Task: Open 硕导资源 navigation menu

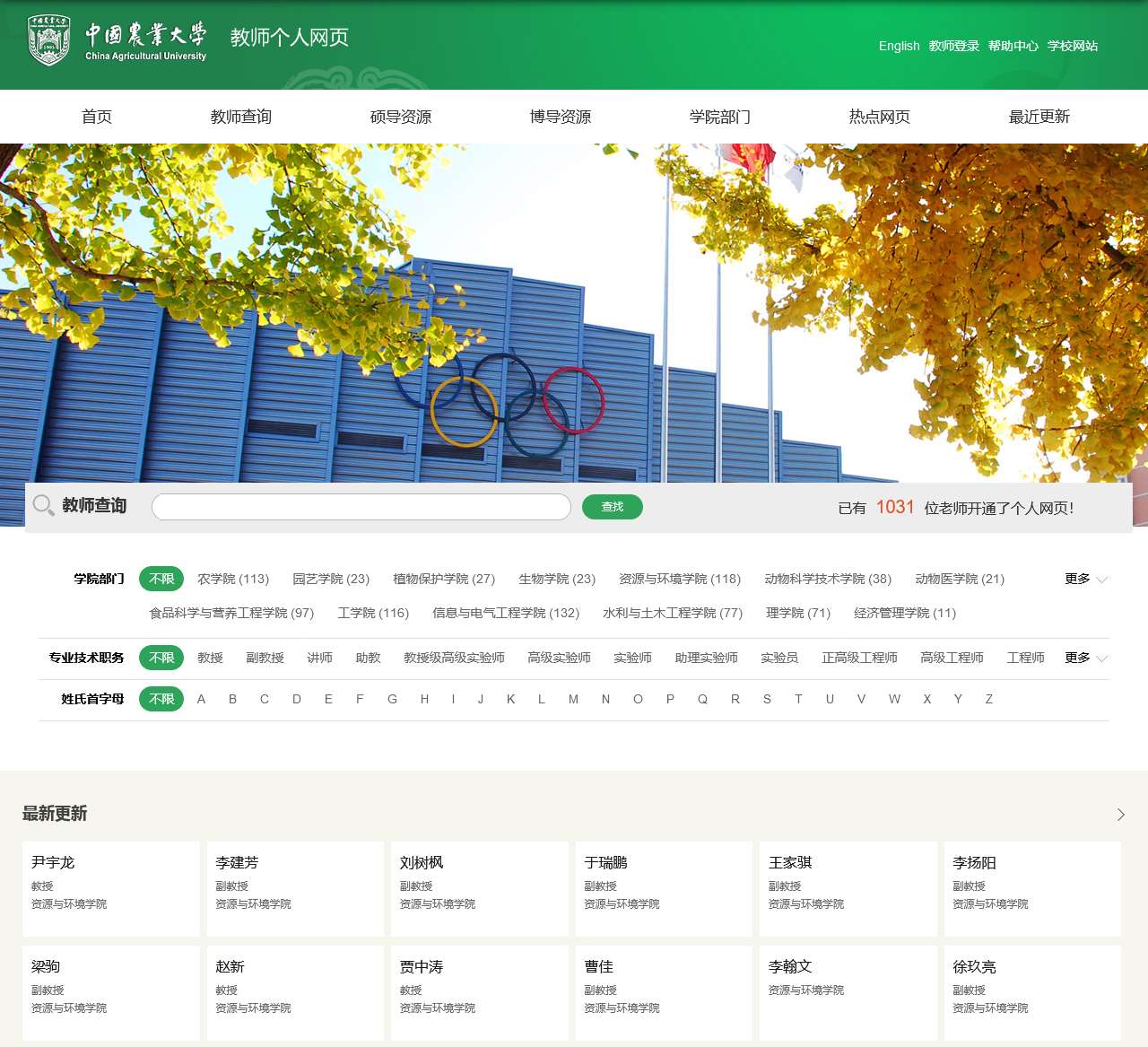Action: pos(401,117)
